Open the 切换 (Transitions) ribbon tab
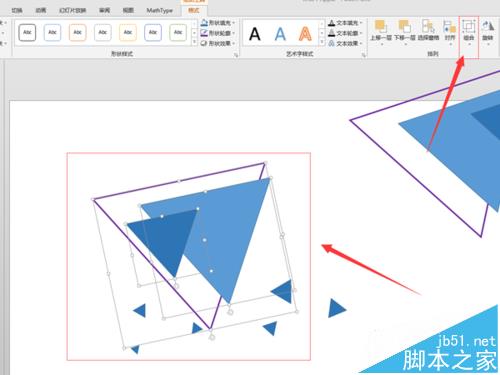The width and height of the screenshot is (500, 375). click(x=17, y=11)
